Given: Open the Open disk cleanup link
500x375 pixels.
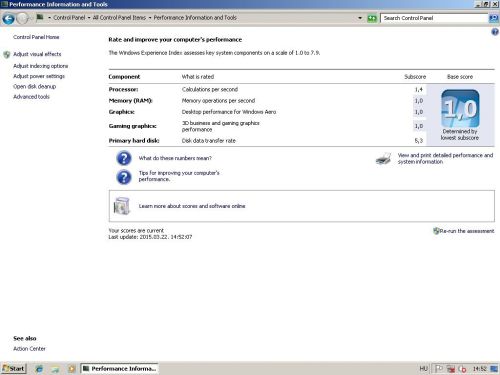Looking at the screenshot, I should (x=34, y=86).
